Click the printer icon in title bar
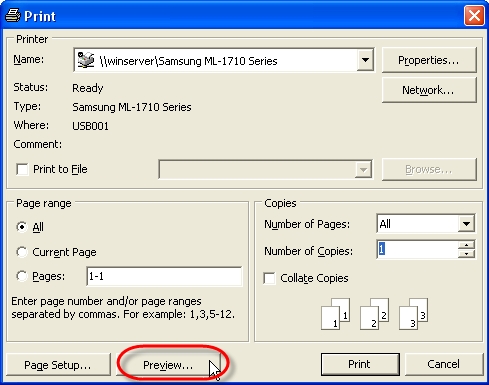489x385 pixels. (x=13, y=15)
